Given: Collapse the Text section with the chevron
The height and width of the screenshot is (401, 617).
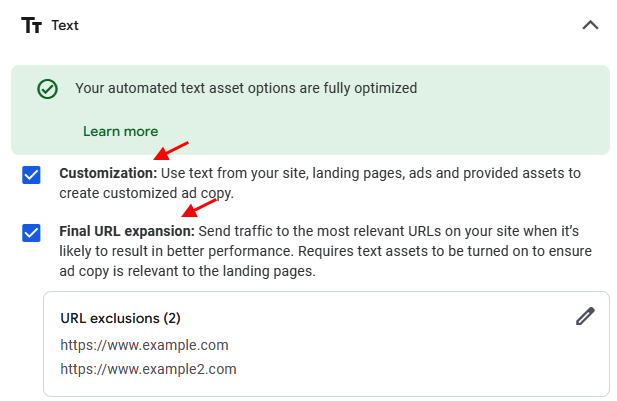Looking at the screenshot, I should coord(590,25).
